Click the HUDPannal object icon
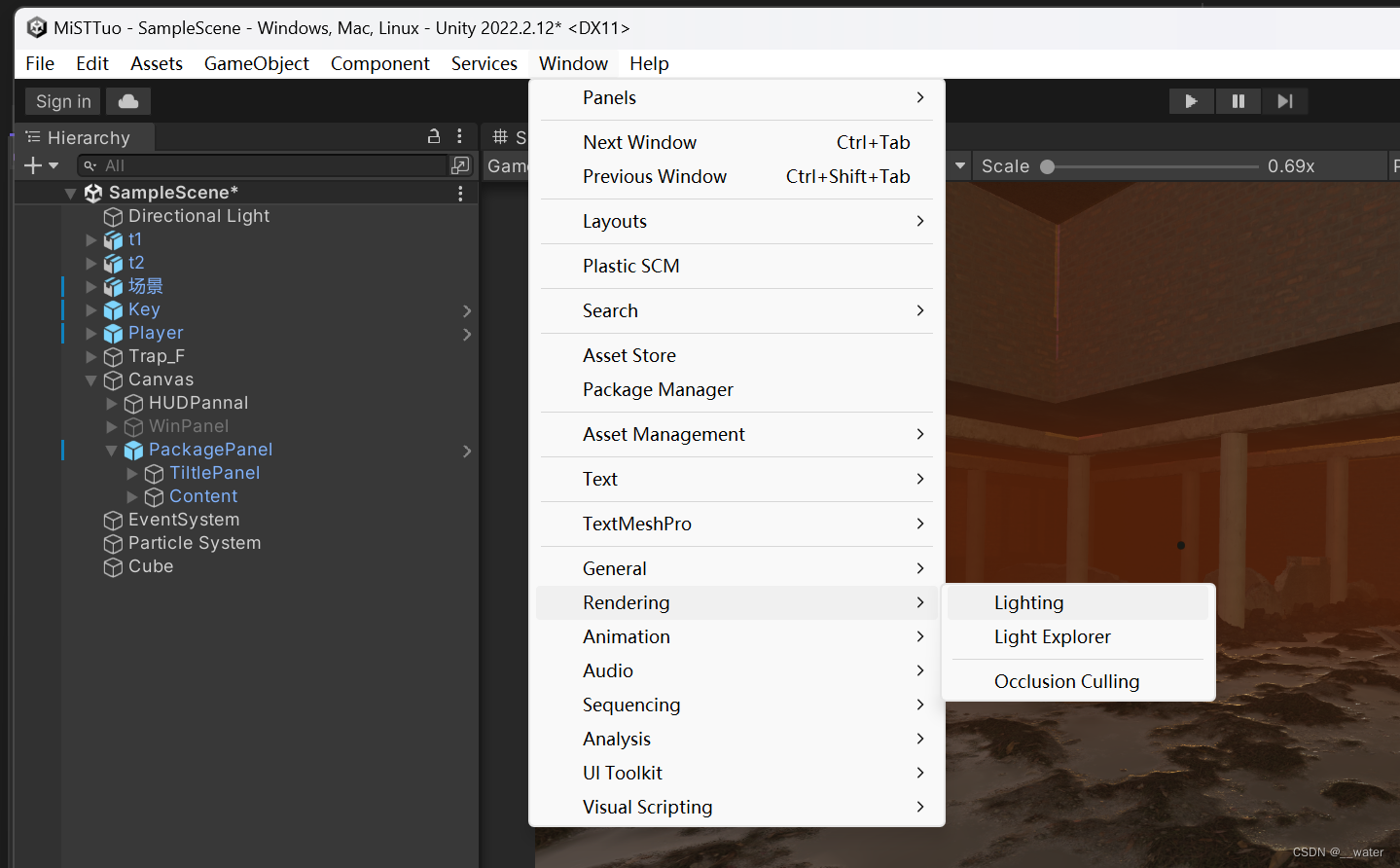This screenshot has height=868, width=1400. tap(133, 403)
